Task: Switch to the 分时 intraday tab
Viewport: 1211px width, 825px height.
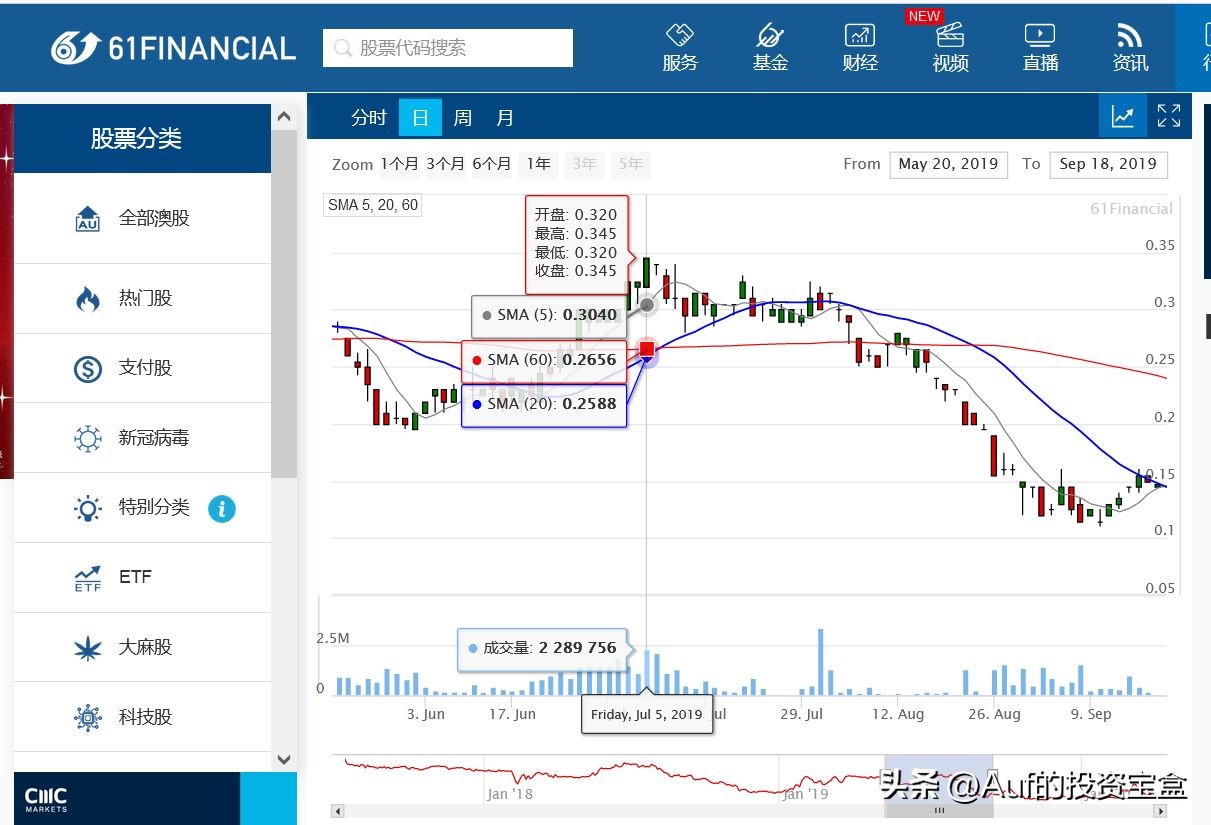Action: click(369, 117)
